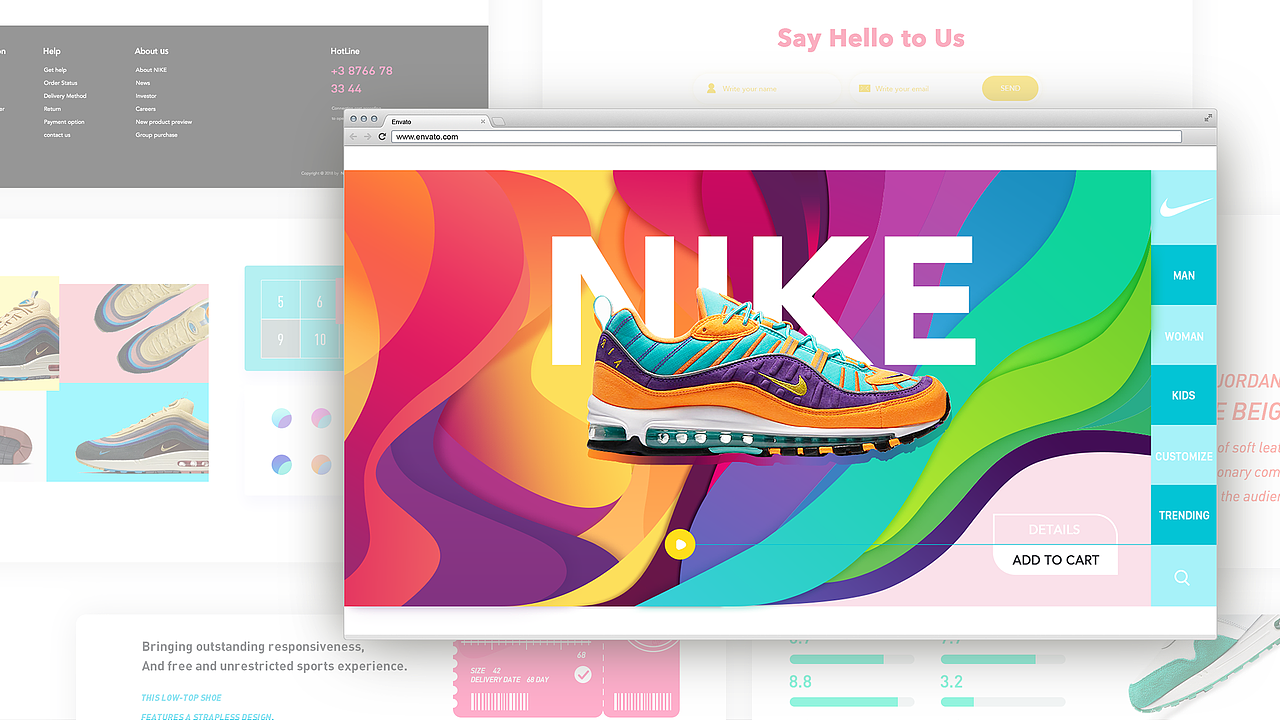Screen dimensions: 1280x720
Task: Click the yellow play button
Action: tap(680, 545)
